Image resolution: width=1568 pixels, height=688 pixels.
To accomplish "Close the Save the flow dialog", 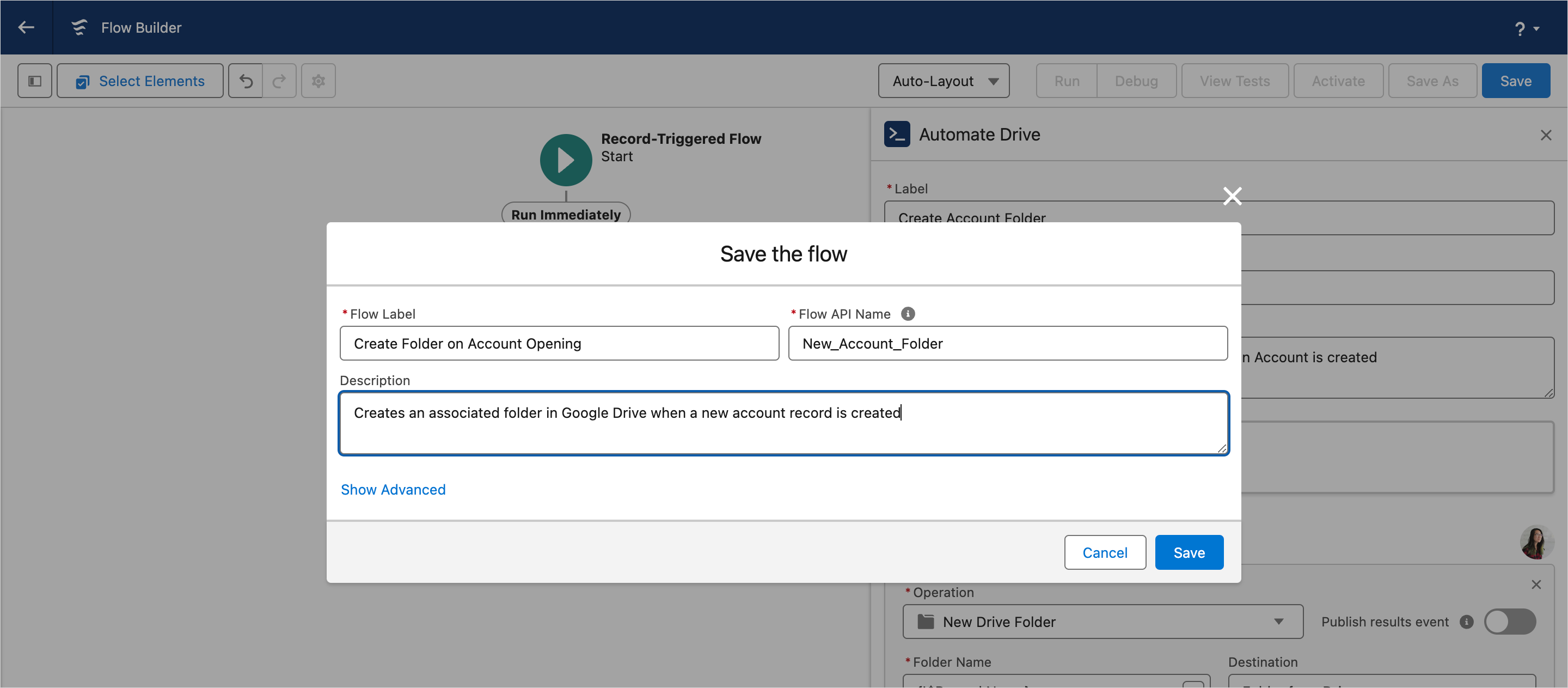I will (1232, 196).
